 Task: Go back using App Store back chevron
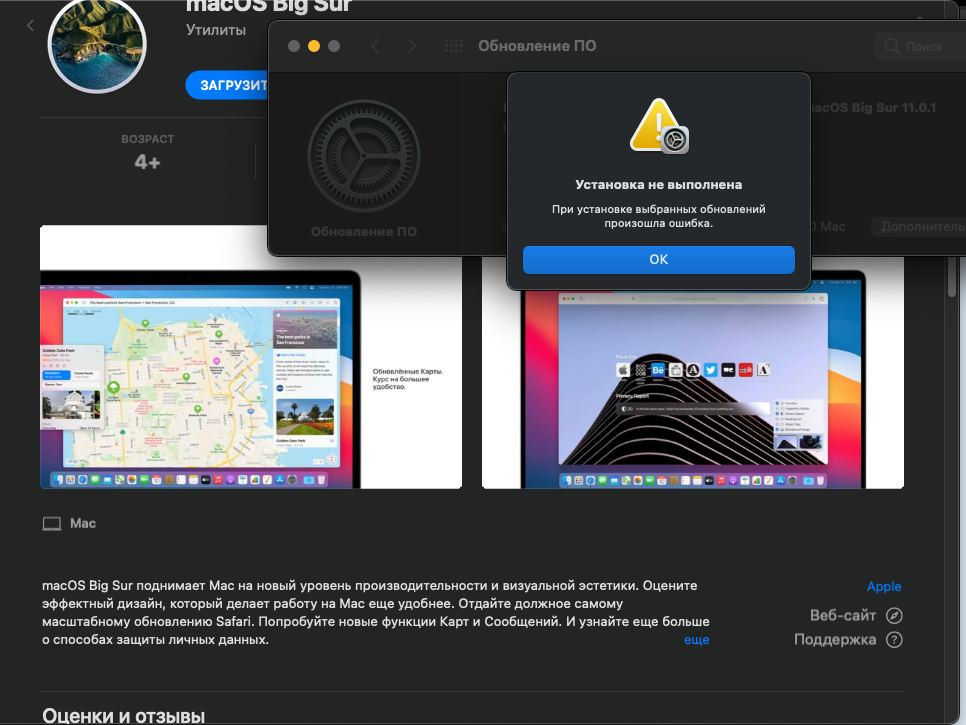click(31, 25)
